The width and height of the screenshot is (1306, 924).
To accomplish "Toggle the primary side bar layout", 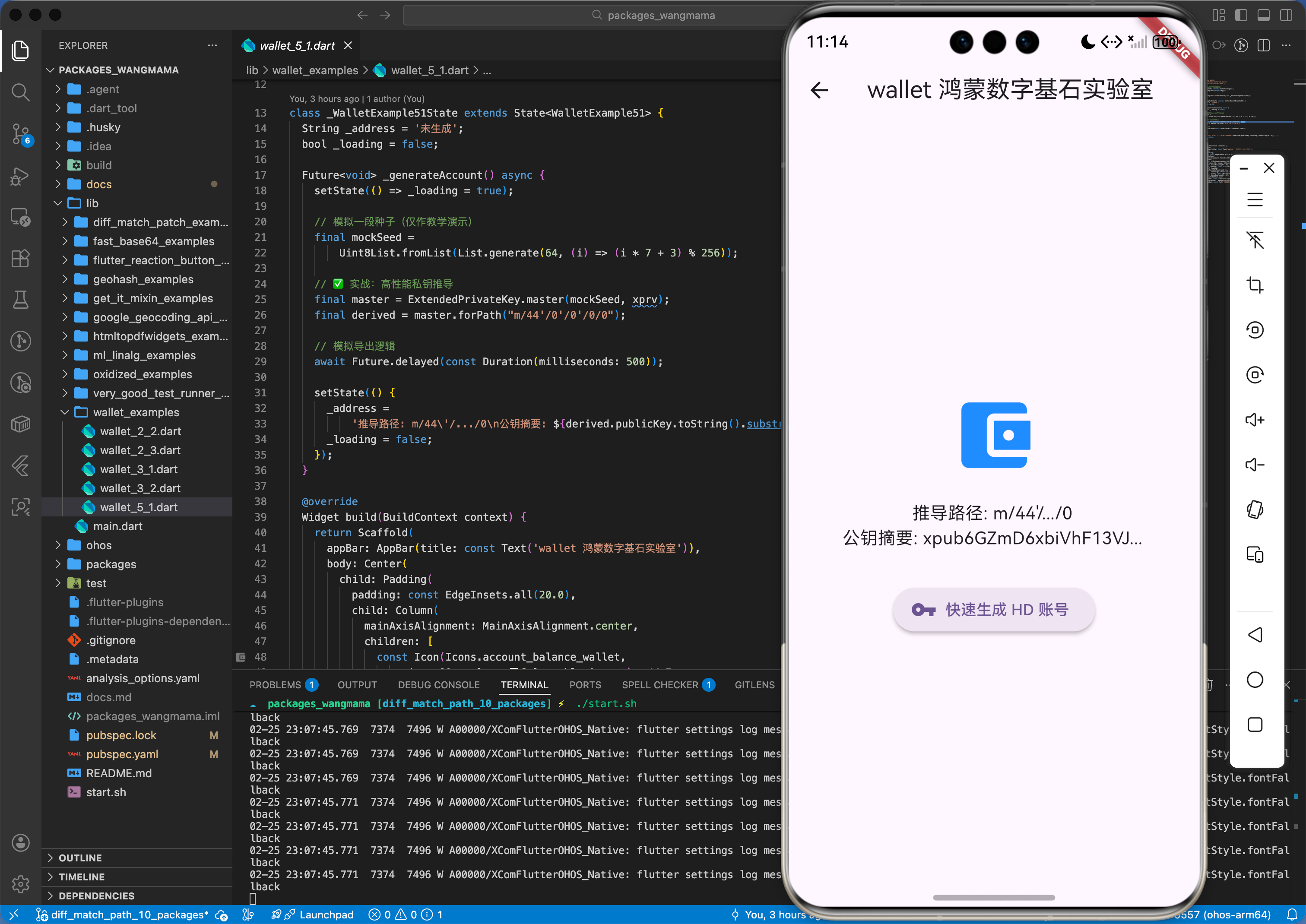I will (x=1241, y=16).
